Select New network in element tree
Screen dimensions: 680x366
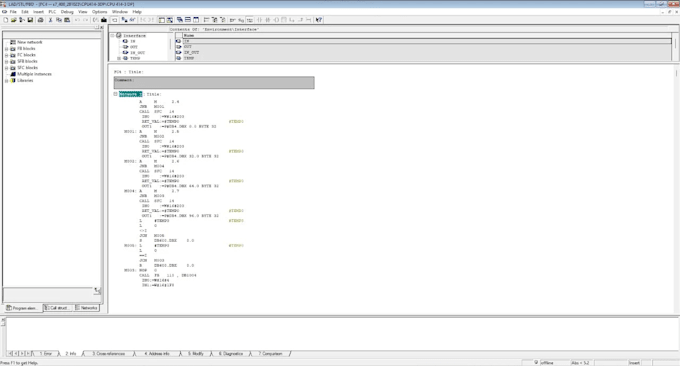(29, 42)
